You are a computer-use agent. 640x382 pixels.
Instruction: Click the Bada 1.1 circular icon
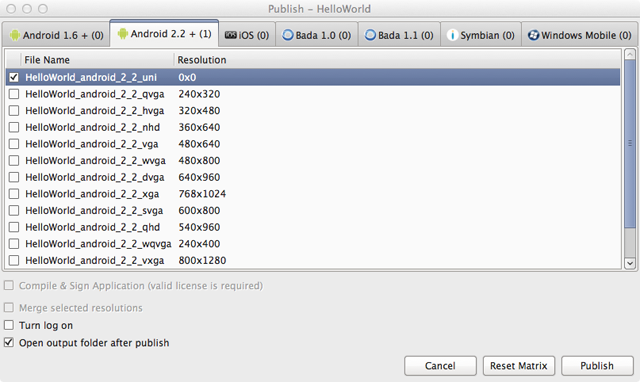[x=370, y=35]
